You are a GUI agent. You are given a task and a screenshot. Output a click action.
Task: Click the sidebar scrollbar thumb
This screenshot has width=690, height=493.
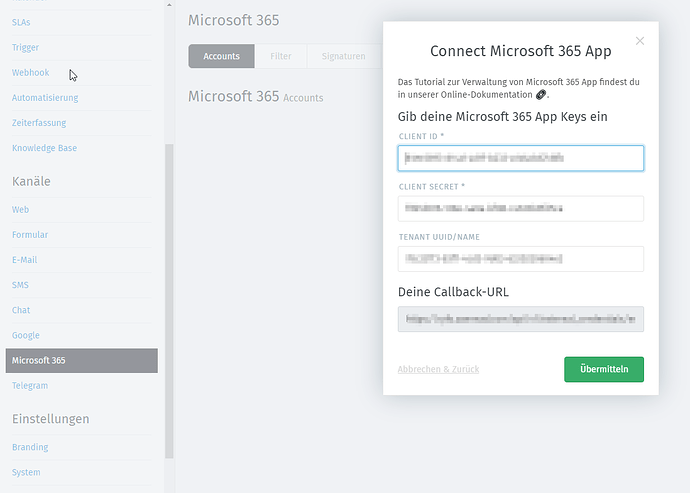coord(169,301)
